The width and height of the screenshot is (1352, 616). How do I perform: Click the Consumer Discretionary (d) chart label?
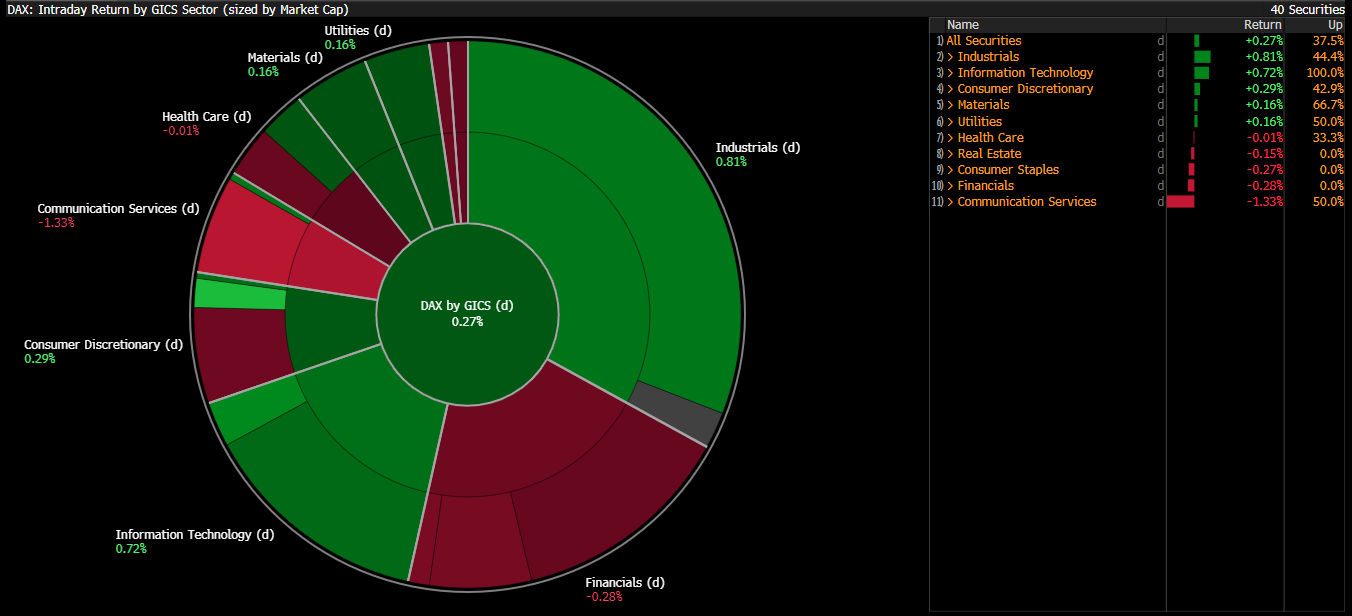(x=104, y=345)
